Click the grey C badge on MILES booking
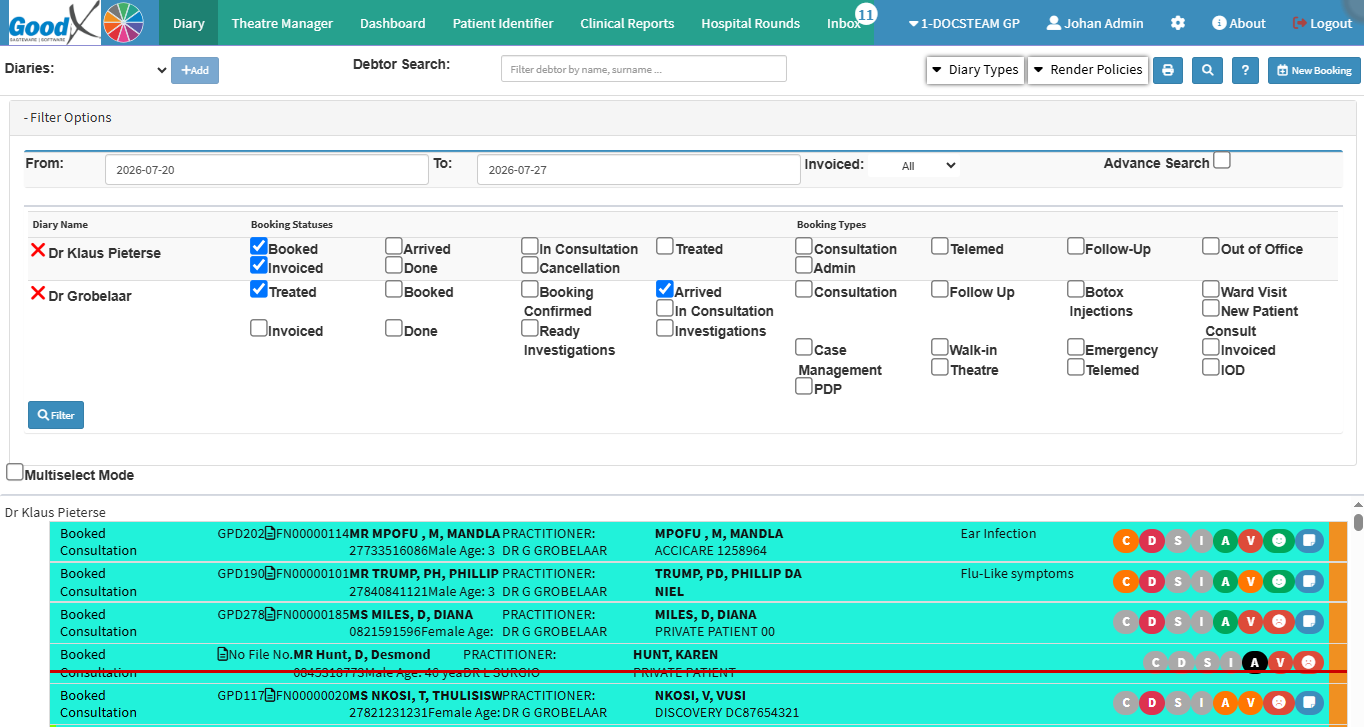This screenshot has width=1364, height=727. (1126, 622)
